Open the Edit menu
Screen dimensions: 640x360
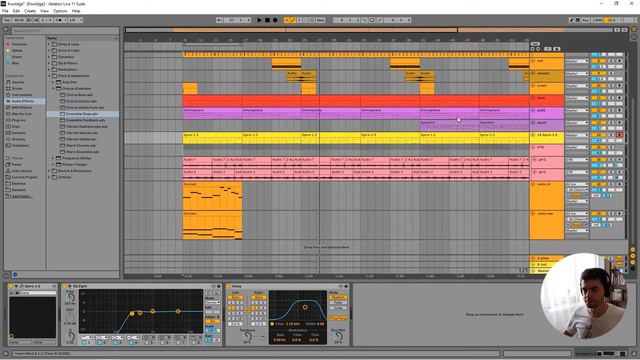tap(16, 11)
